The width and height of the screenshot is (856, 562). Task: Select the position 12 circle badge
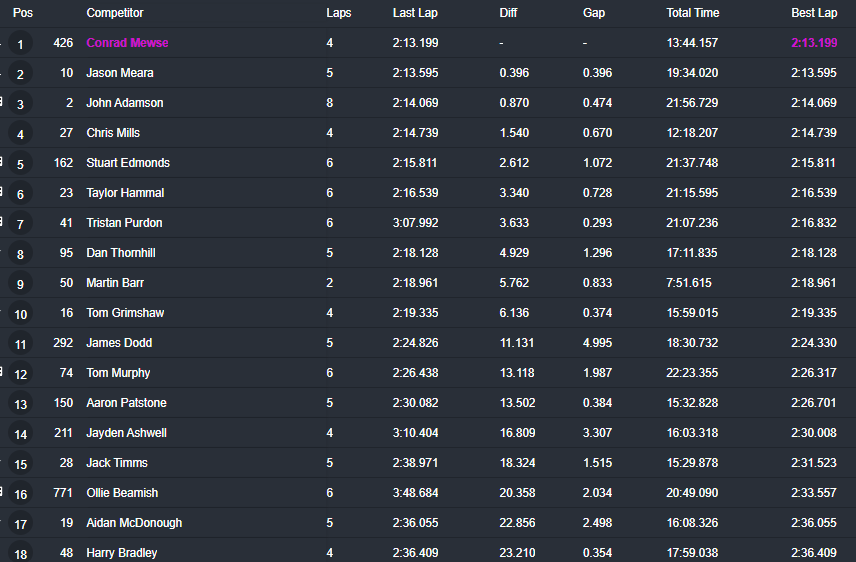tap(20, 374)
